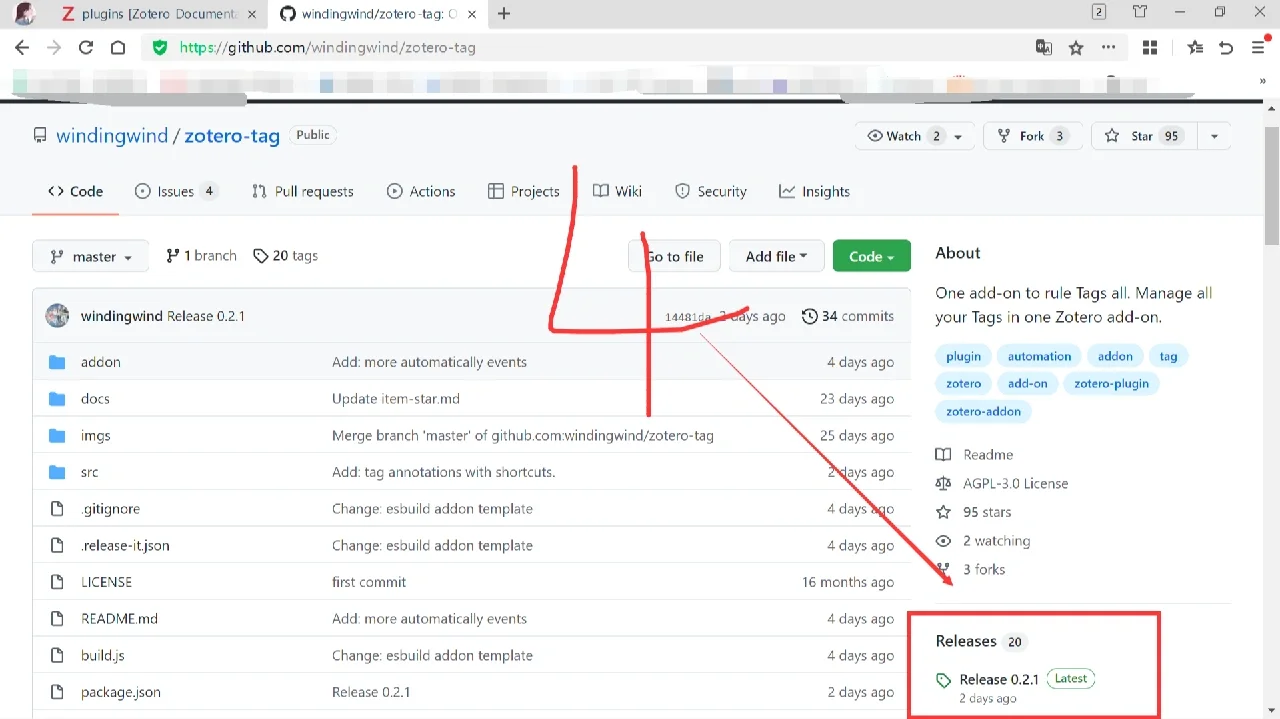View the 20 tags link
This screenshot has height=719, width=1280.
pyautogui.click(x=285, y=256)
